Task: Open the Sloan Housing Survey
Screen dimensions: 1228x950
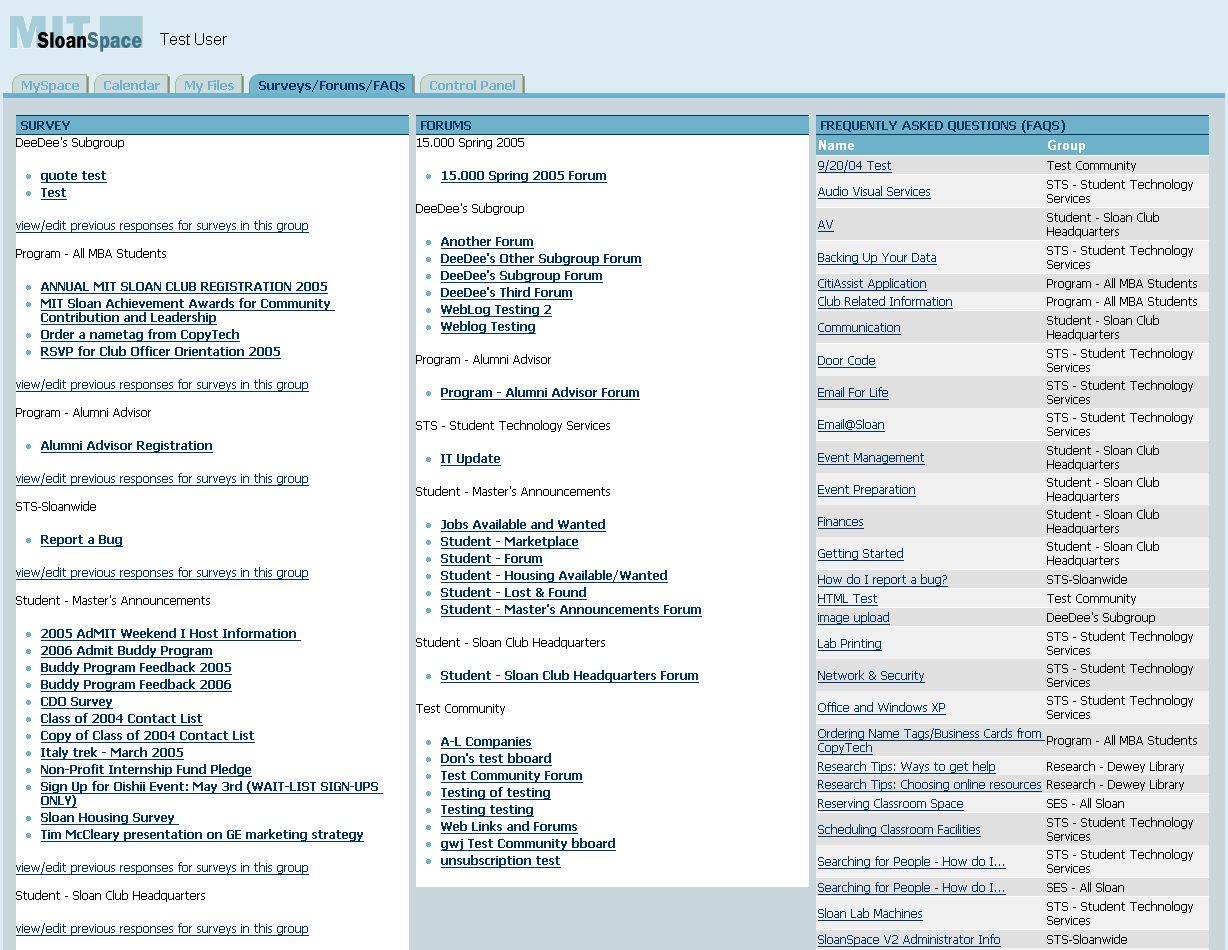Action: pos(108,818)
